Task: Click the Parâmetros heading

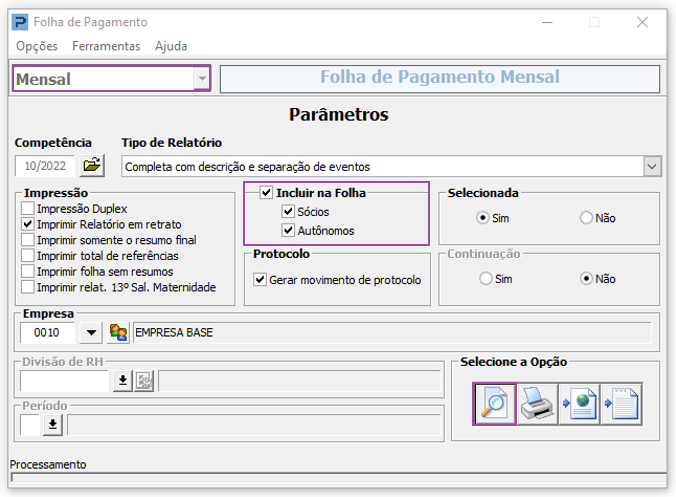Action: tap(338, 114)
